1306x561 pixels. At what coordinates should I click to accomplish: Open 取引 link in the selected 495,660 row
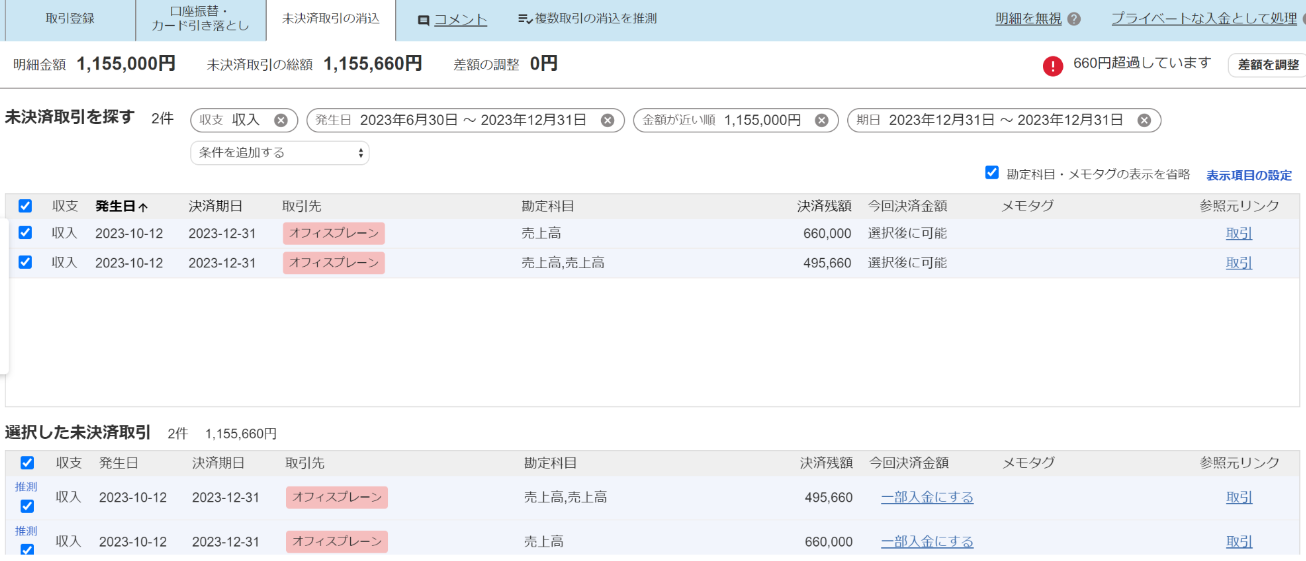1239,497
